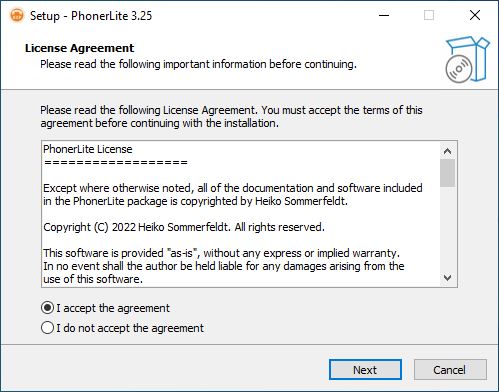Image resolution: width=499 pixels, height=392 pixels.
Task: Click the license text up scroll arrow
Action: coord(448,151)
